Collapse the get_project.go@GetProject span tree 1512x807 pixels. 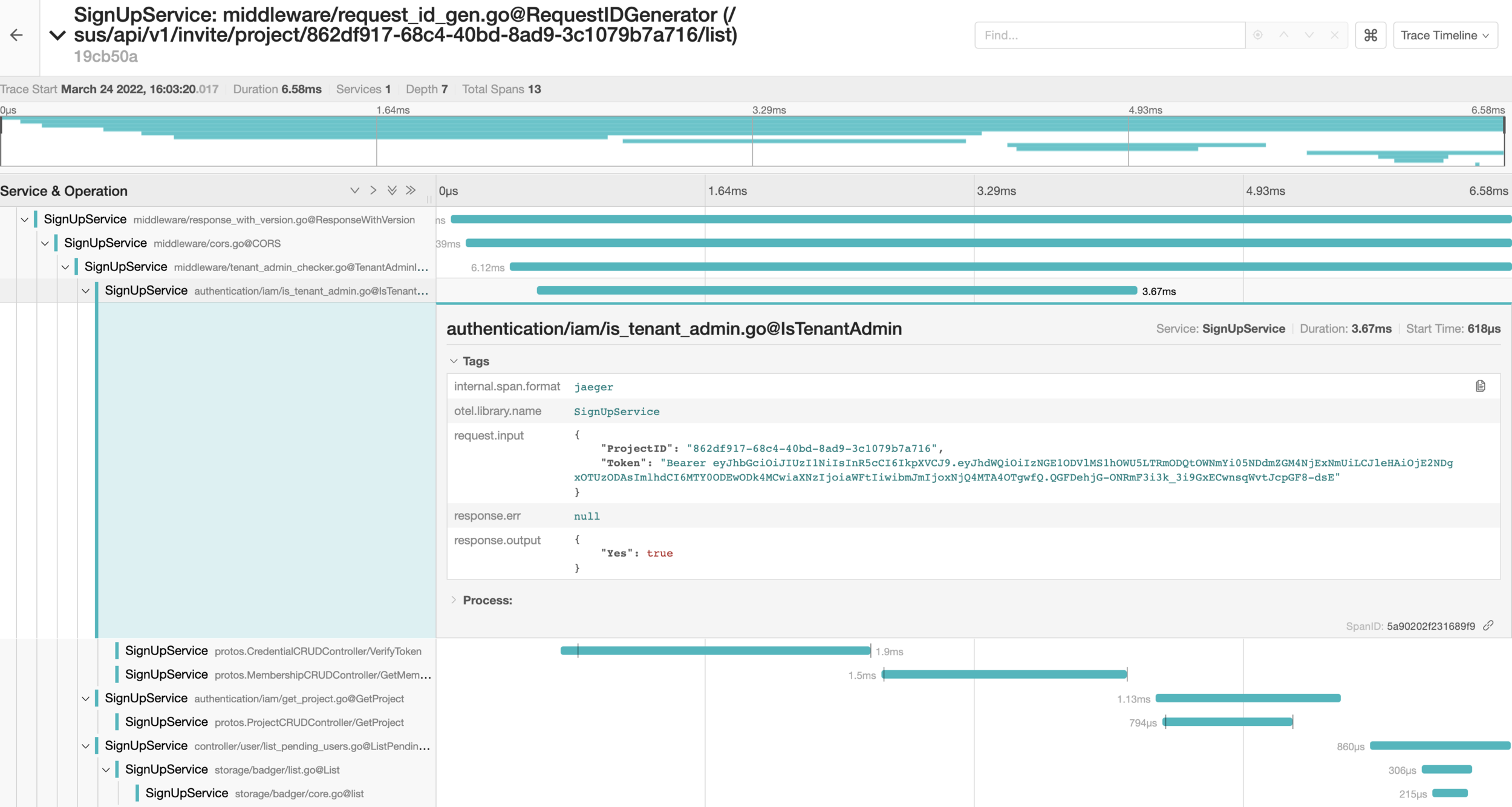[86, 699]
